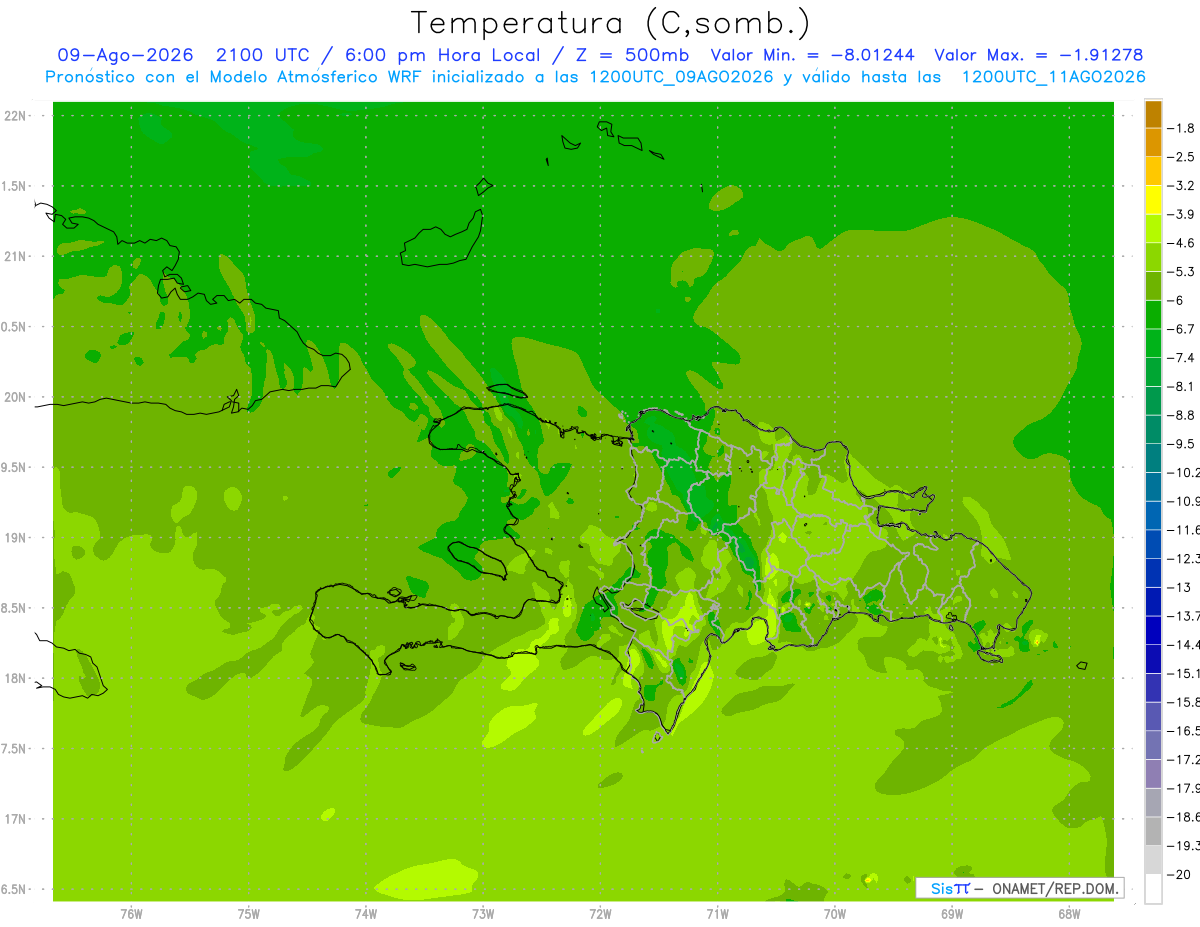Screen dimensions: 1200x927
Task: Click the '-1.8' colorbar value
Action: [1181, 128]
